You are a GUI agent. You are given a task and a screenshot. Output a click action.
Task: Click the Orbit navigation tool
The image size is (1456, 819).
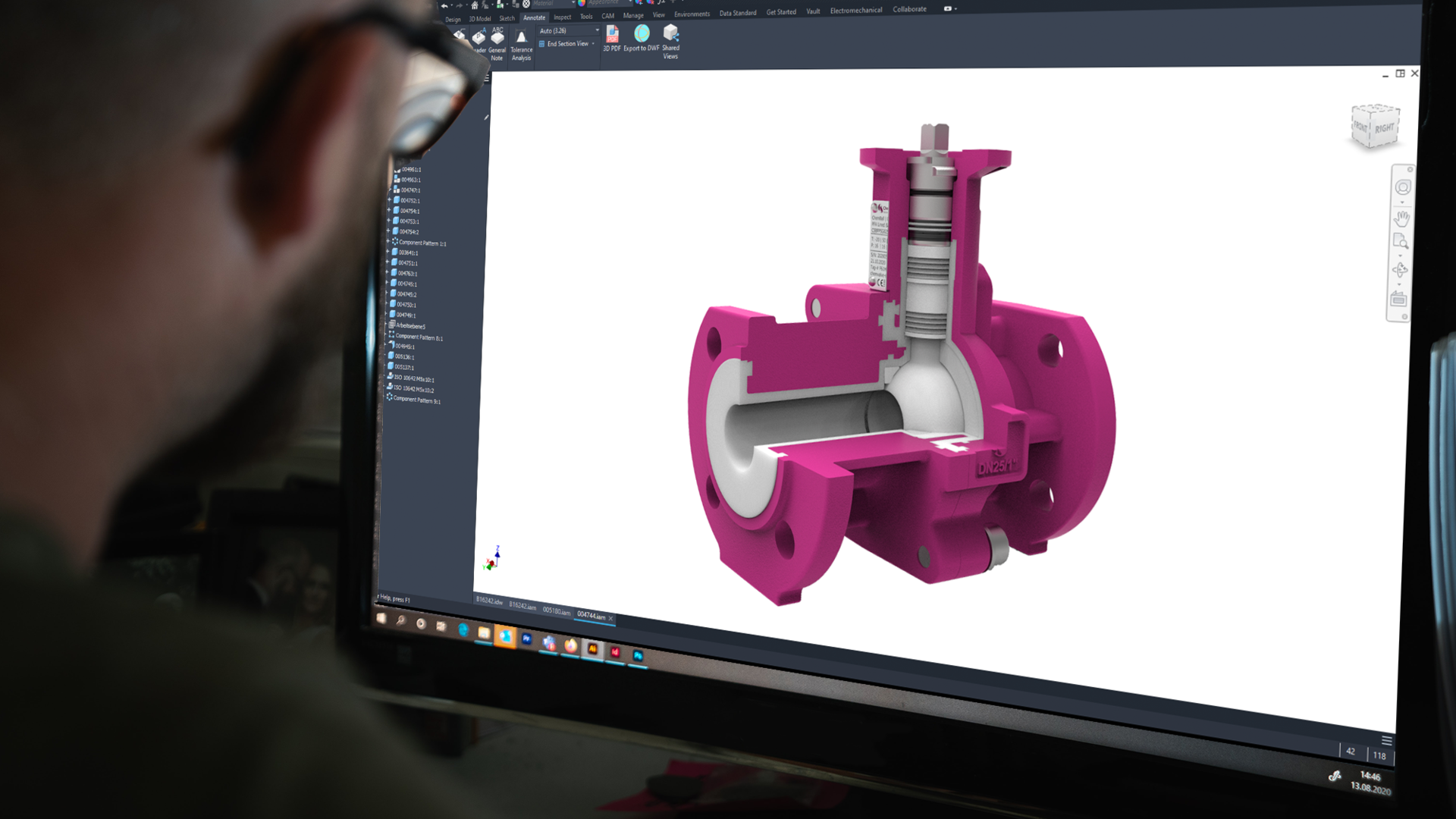coord(1400,270)
